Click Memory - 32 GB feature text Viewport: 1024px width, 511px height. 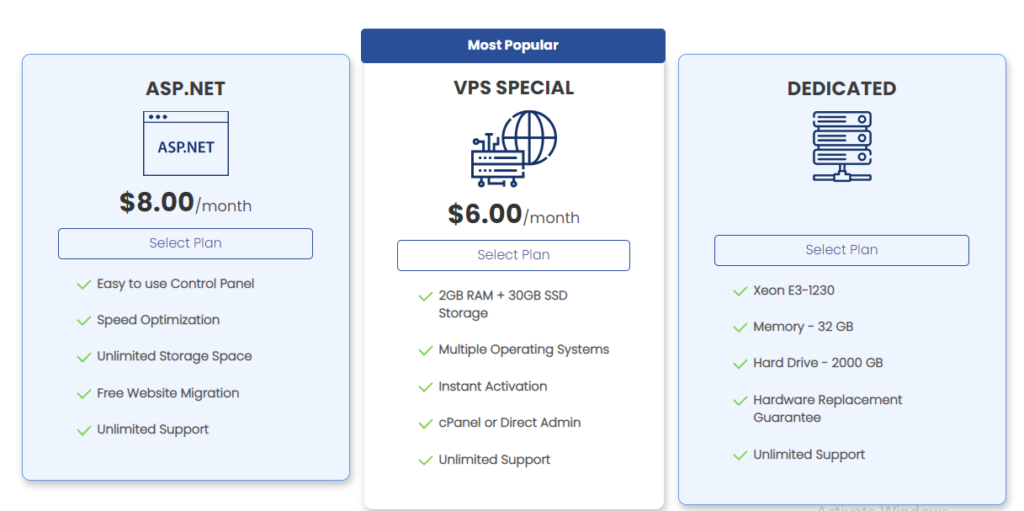803,327
